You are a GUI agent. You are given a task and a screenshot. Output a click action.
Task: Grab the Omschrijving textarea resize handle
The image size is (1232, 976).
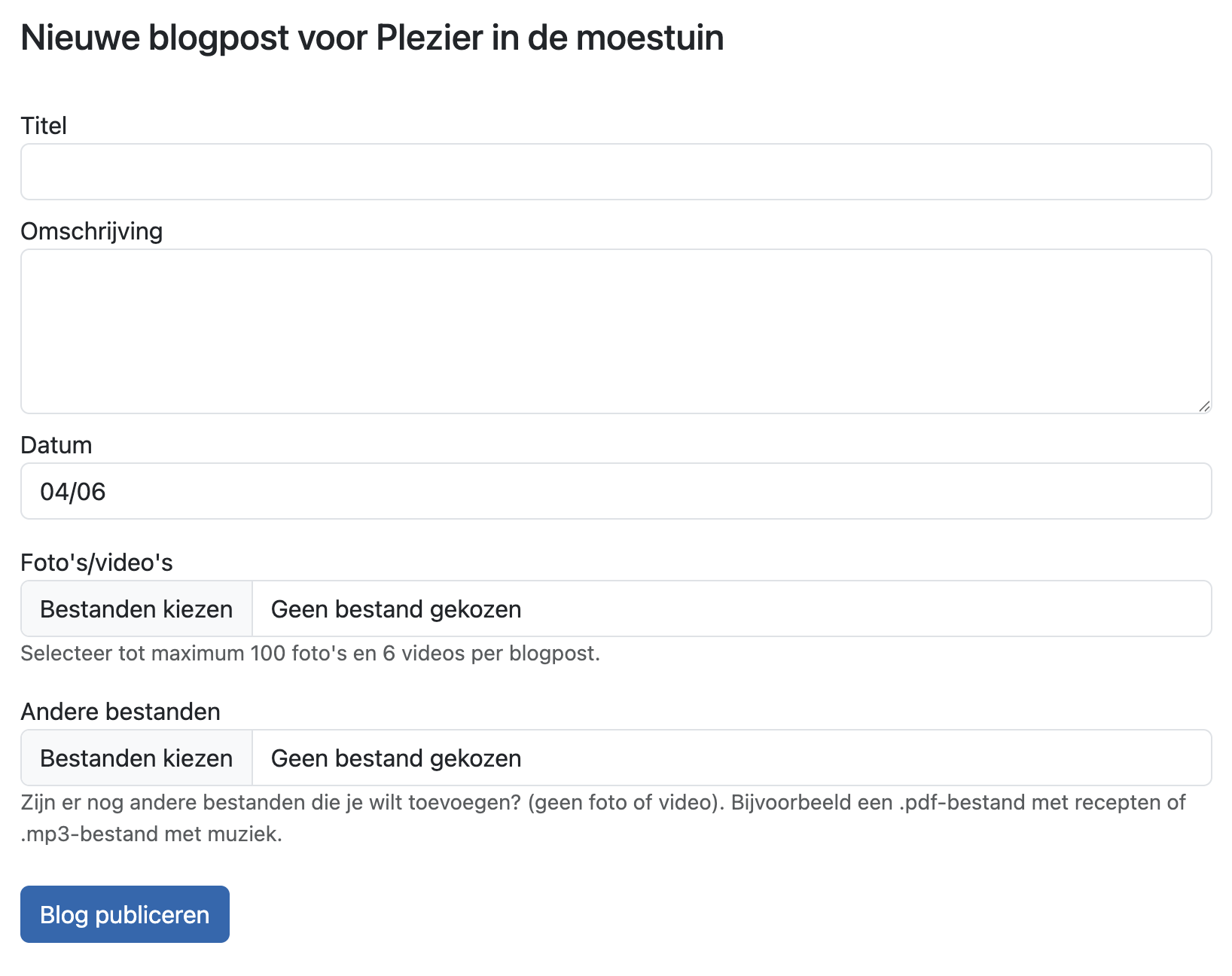tap(1203, 406)
